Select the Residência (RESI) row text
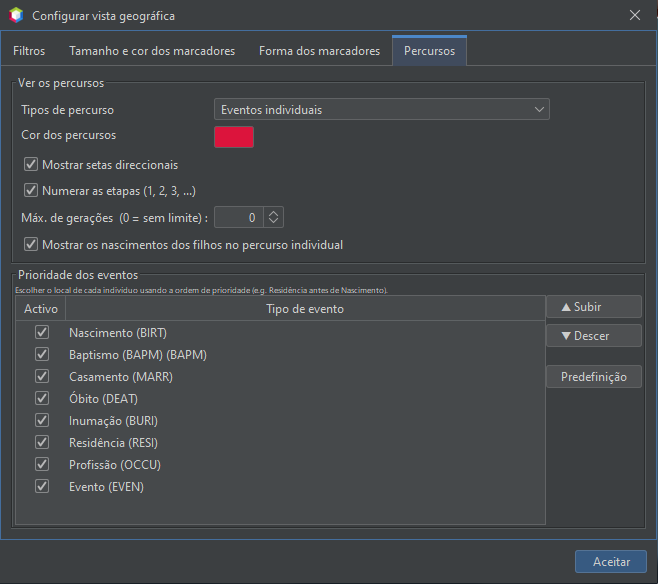The height and width of the screenshot is (584, 658). [x=113, y=443]
